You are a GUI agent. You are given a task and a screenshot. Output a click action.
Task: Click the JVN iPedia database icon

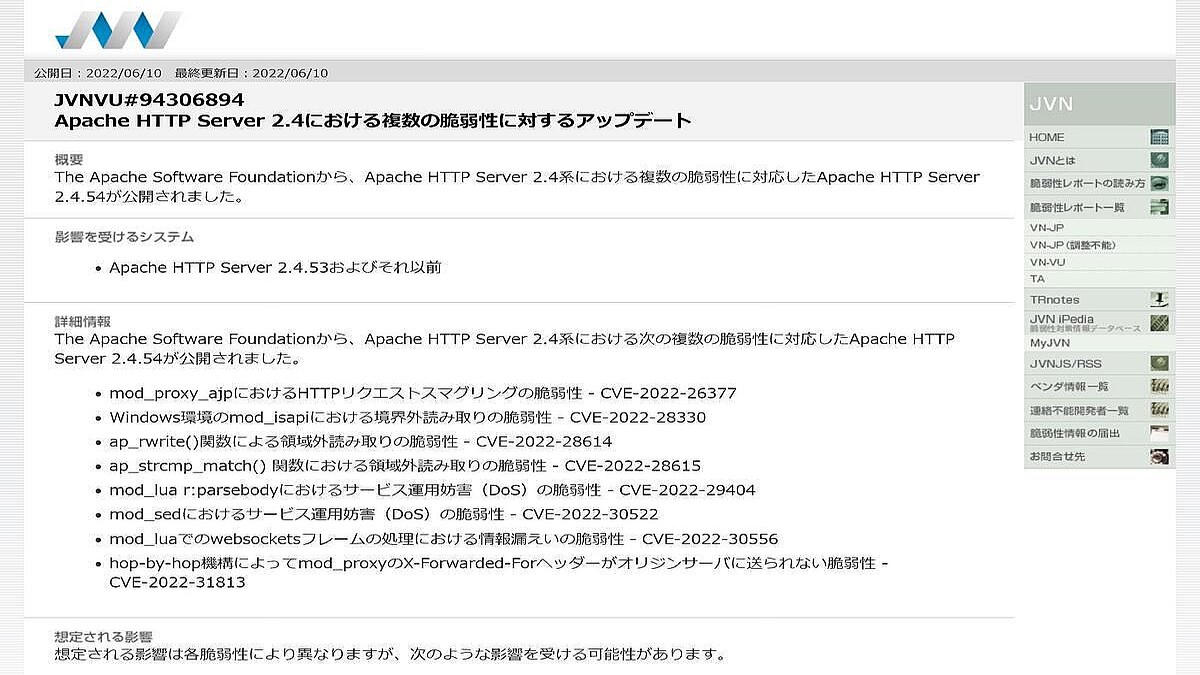1158,322
